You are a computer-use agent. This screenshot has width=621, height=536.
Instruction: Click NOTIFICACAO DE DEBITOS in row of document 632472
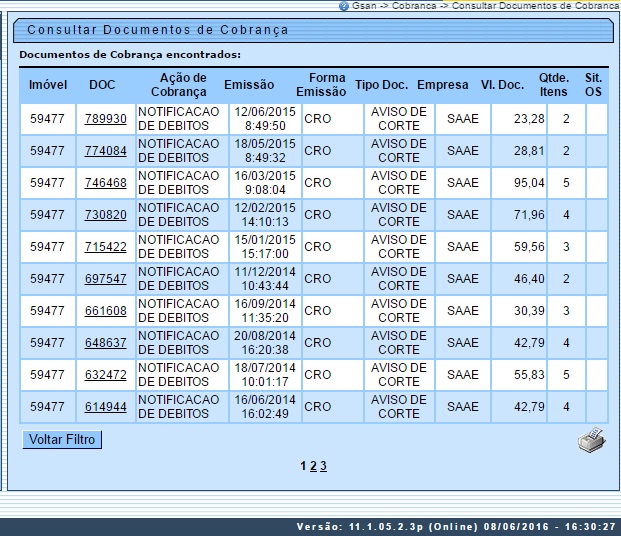click(x=179, y=375)
